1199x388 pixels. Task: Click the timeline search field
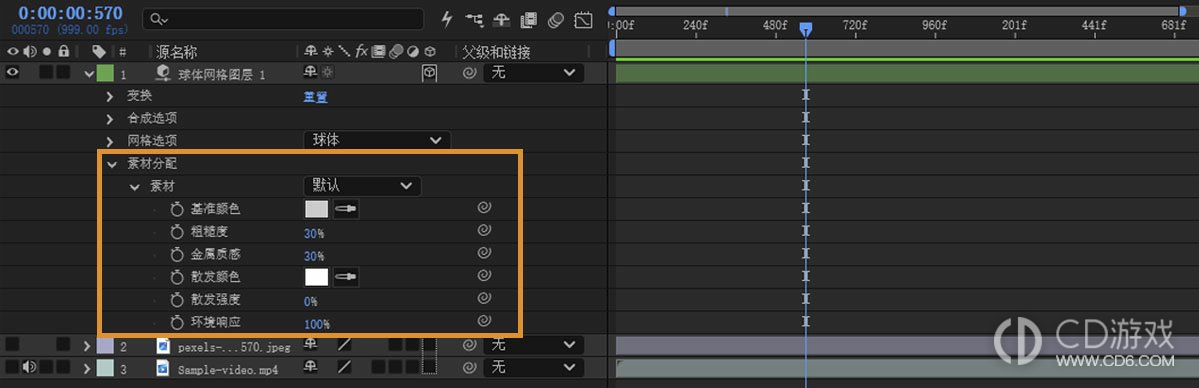[283, 19]
